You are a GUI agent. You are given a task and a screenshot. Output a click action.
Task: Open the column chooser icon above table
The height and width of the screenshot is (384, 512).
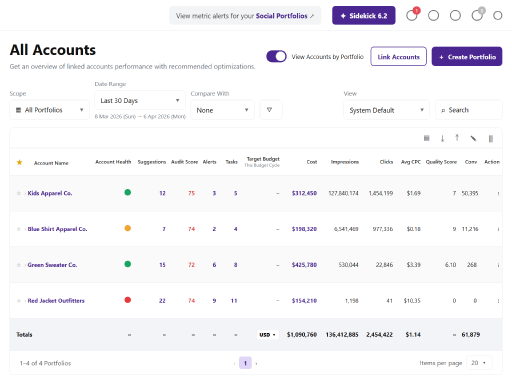point(491,138)
